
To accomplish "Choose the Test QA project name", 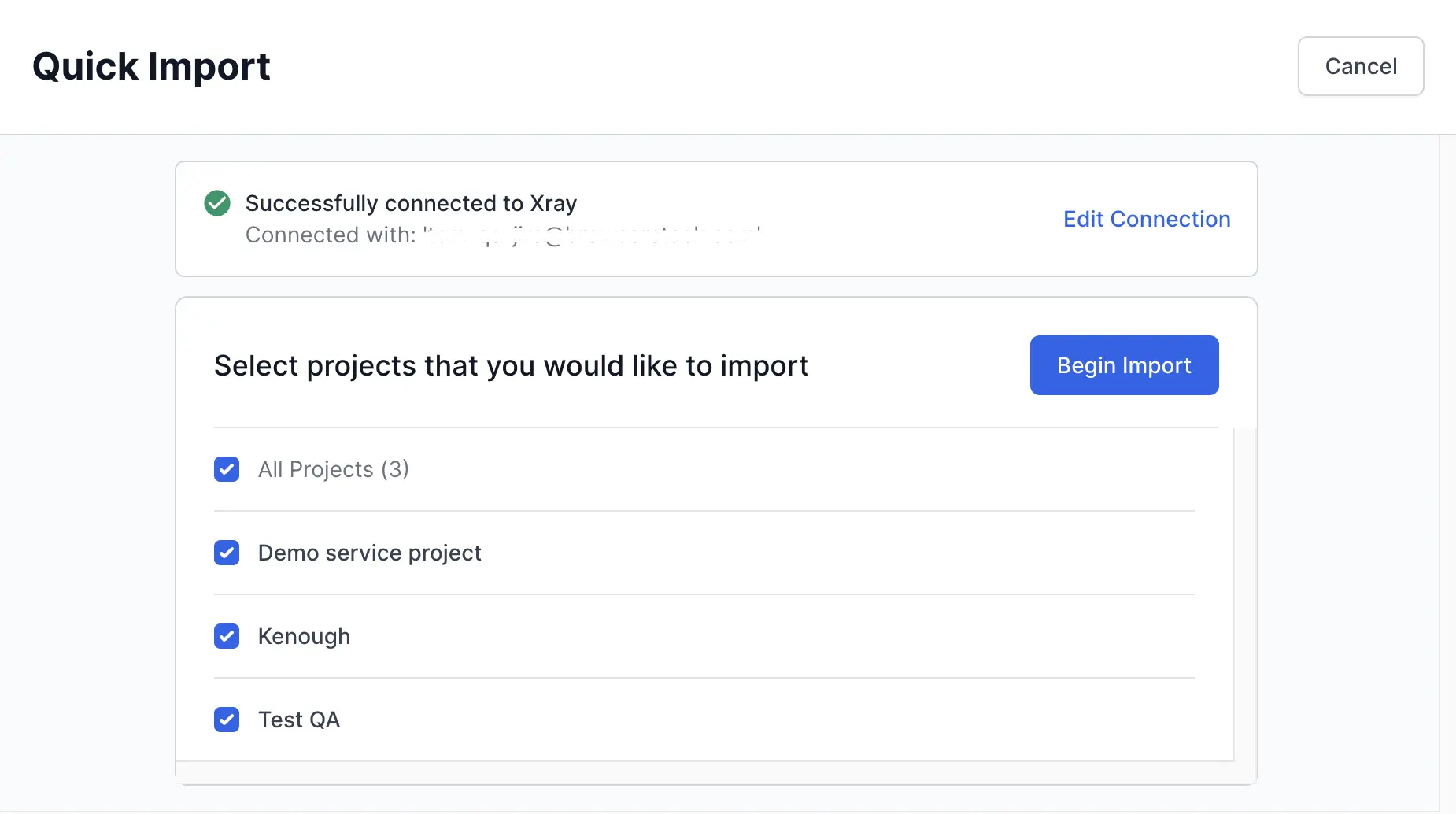I will [299, 720].
